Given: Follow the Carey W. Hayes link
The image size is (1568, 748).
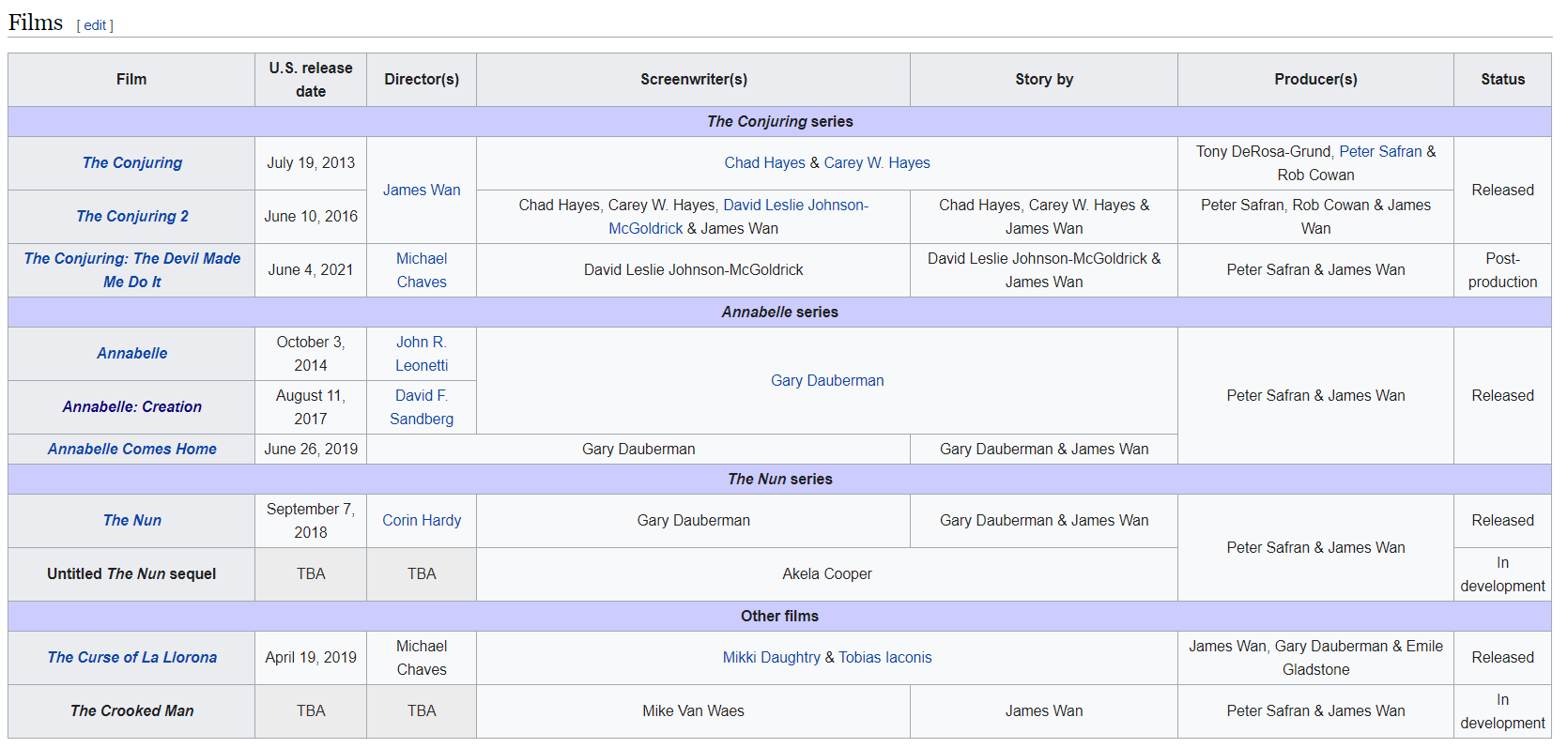Looking at the screenshot, I should click(876, 163).
